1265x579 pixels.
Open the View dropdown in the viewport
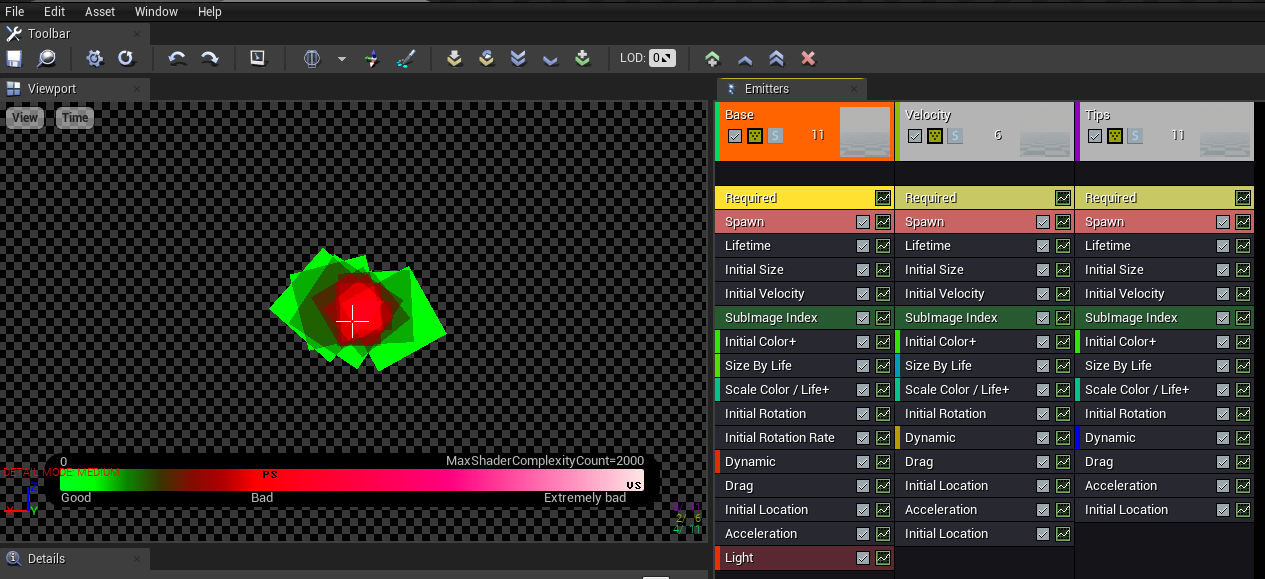24,117
